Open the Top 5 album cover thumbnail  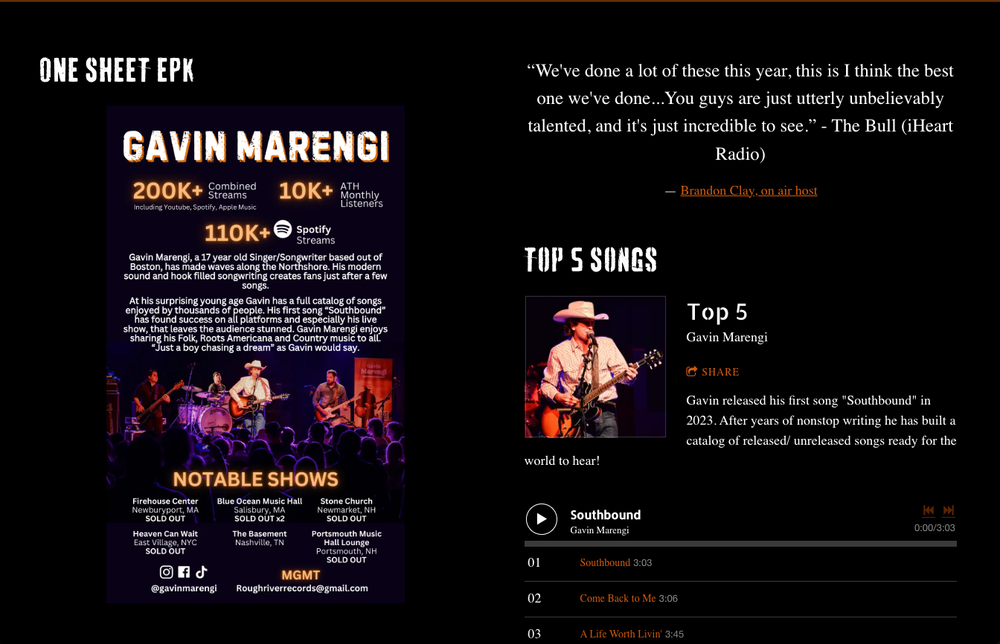[595, 367]
